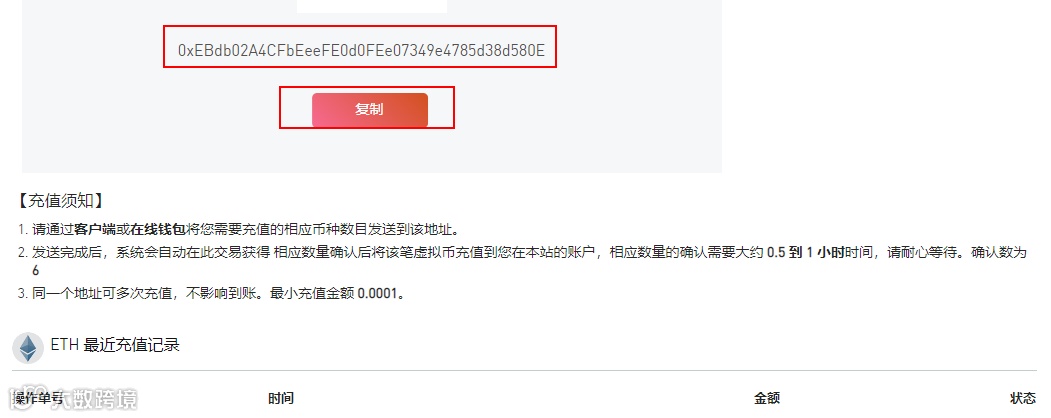Click the 状态 column header
1051x418 pixels.
click(1023, 399)
